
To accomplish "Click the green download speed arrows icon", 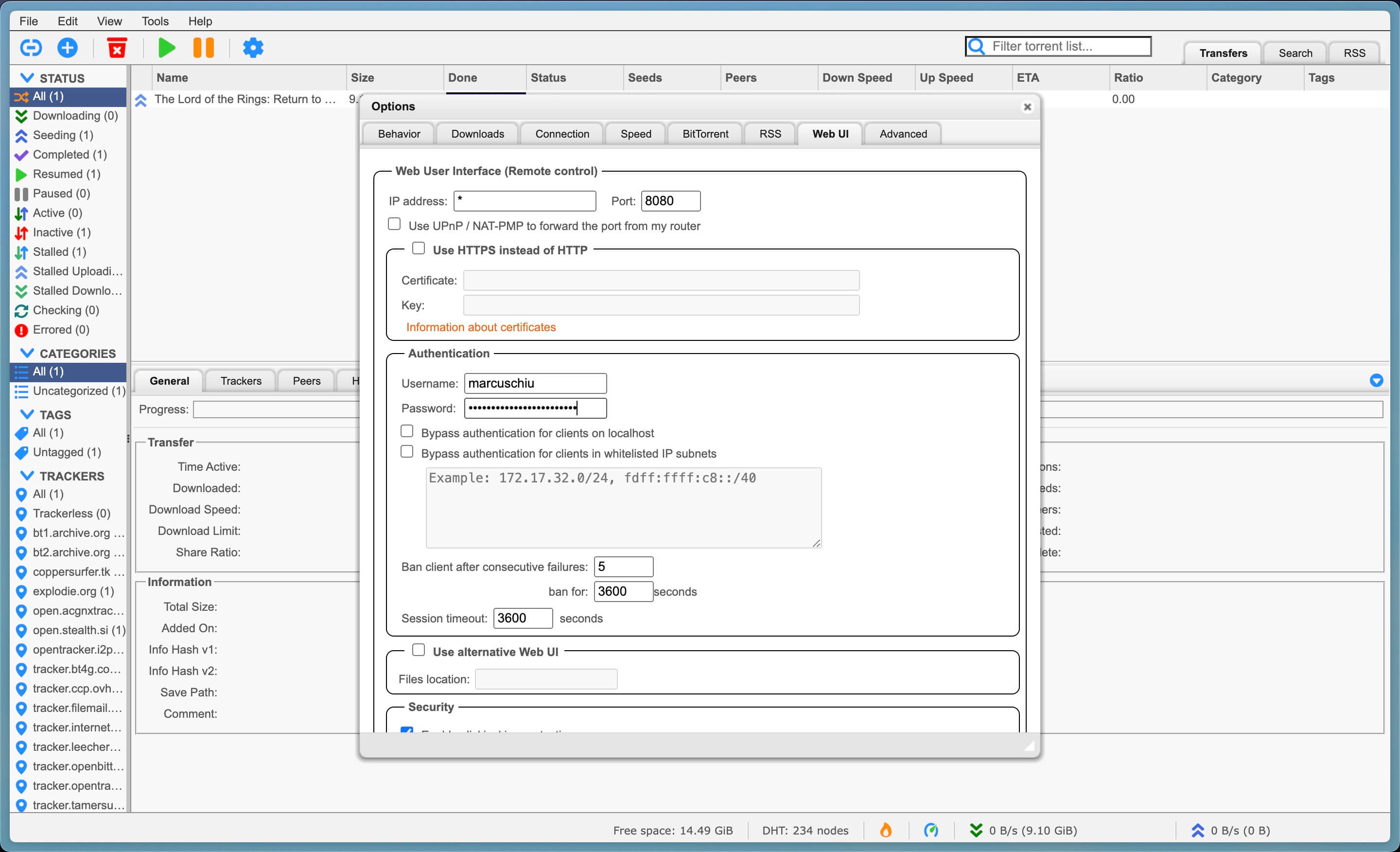I will click(976, 831).
